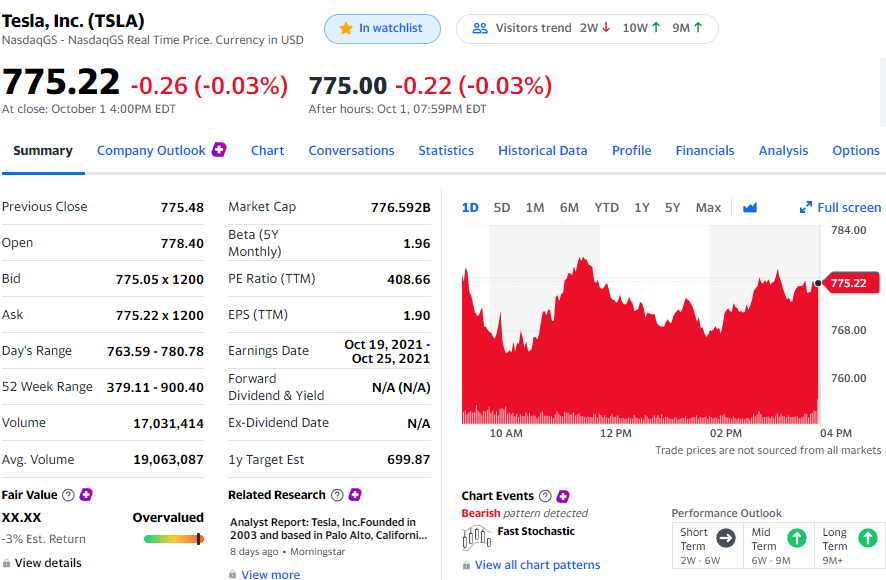886x580 pixels.
Task: Click the Day's Range value 763.59 - 780.78
Action: [155, 352]
